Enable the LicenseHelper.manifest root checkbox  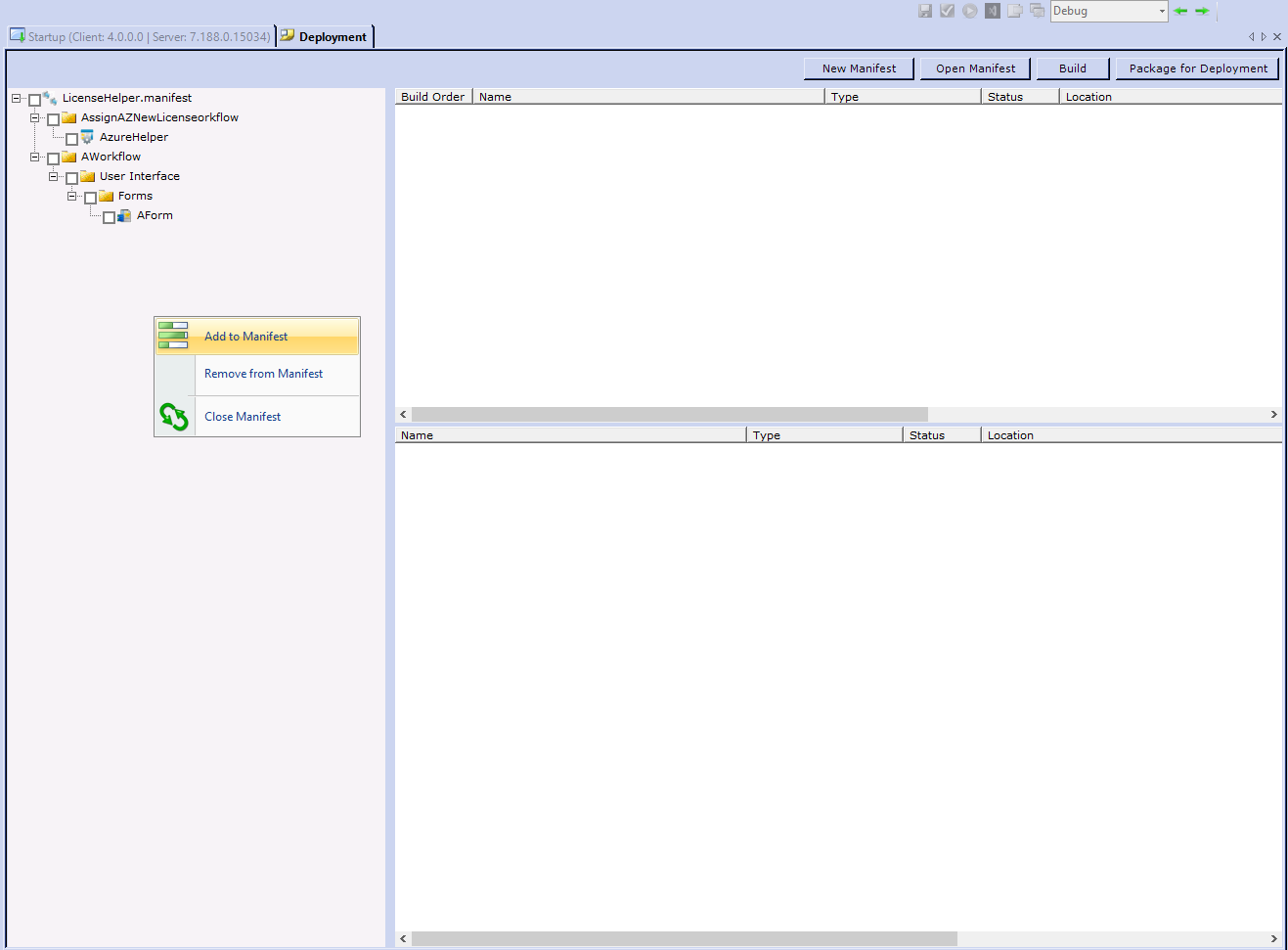[x=34, y=100]
